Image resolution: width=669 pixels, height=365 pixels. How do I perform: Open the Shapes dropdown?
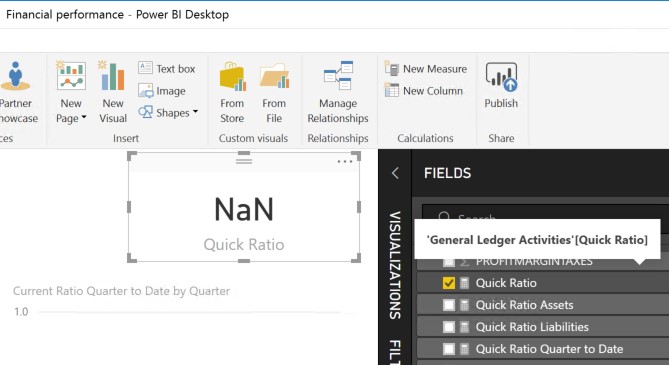pyautogui.click(x=168, y=113)
